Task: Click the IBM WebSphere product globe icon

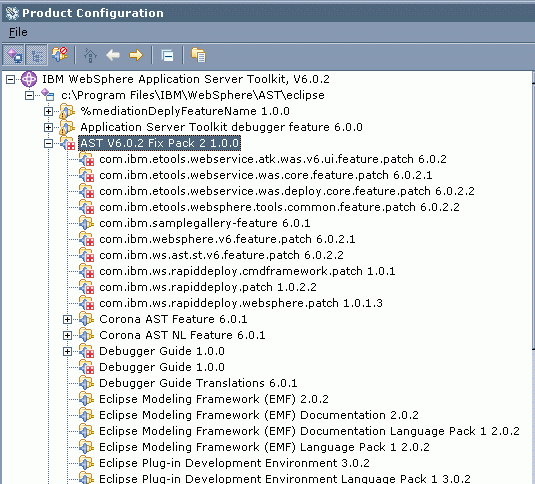Action: point(29,79)
